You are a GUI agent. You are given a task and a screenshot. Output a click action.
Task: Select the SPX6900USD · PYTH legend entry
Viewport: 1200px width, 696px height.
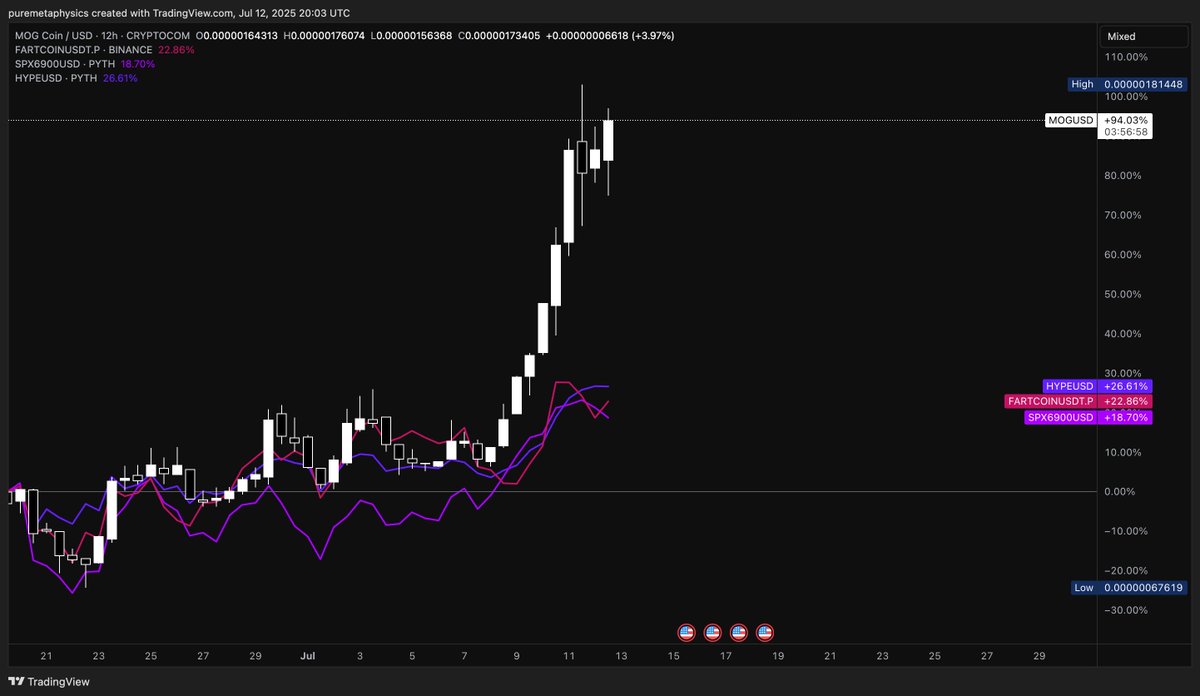(x=64, y=63)
